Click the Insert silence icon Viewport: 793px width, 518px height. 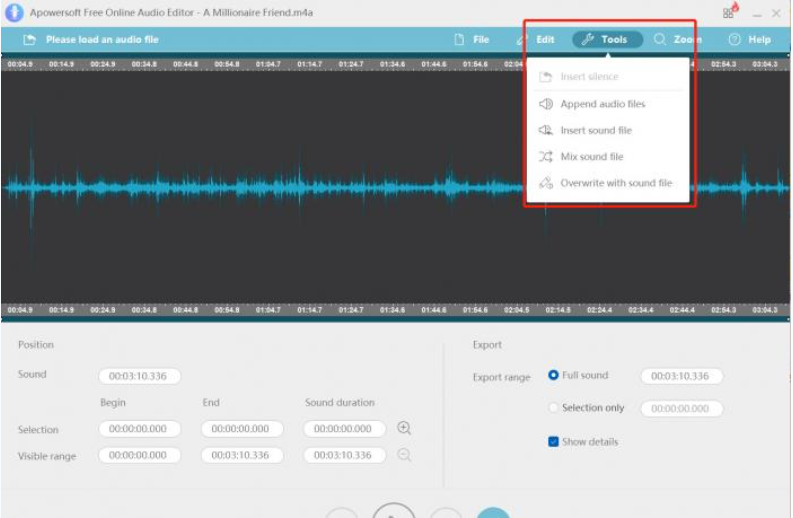546,76
